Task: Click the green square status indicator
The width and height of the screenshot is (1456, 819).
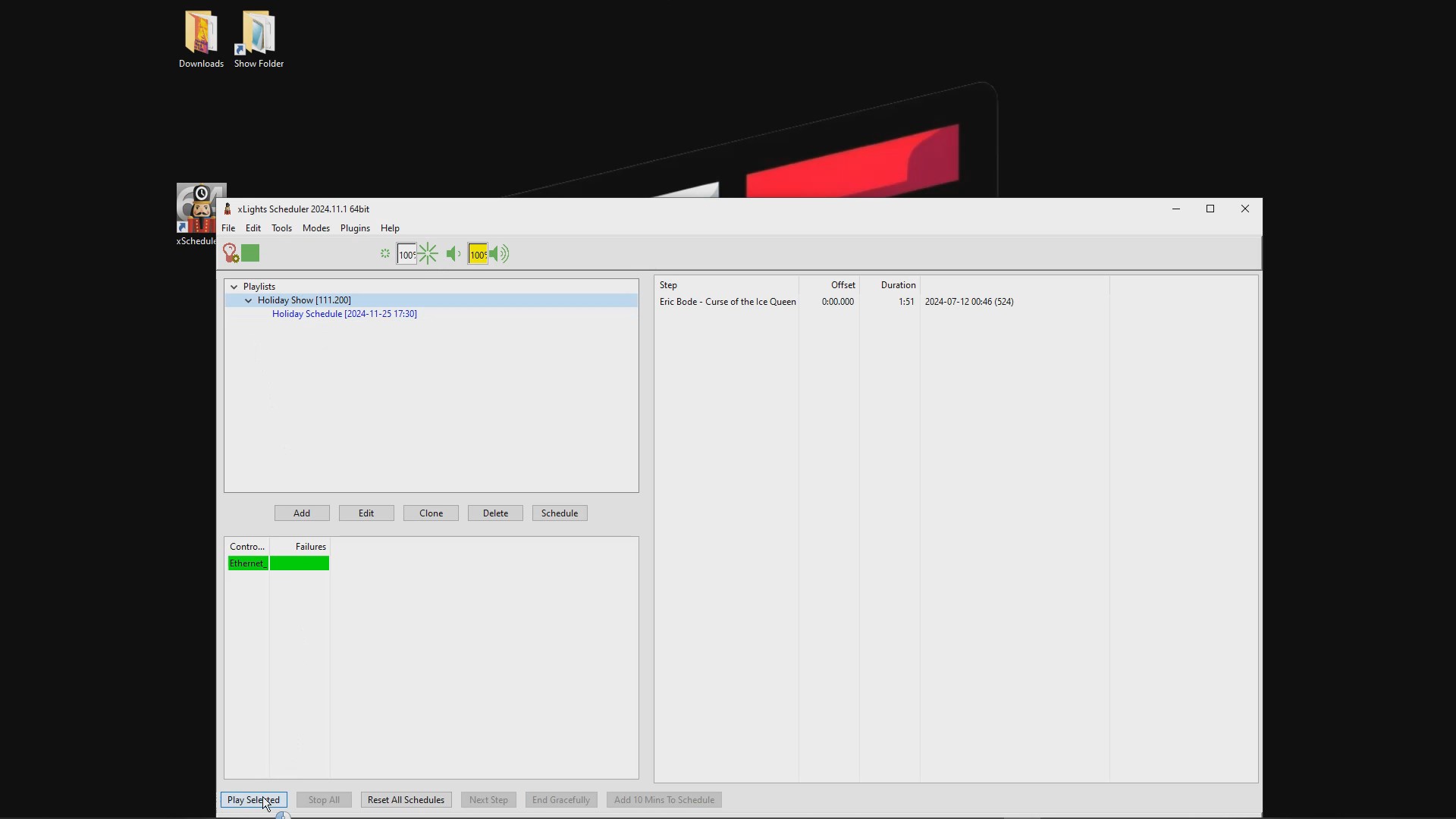Action: pyautogui.click(x=250, y=253)
